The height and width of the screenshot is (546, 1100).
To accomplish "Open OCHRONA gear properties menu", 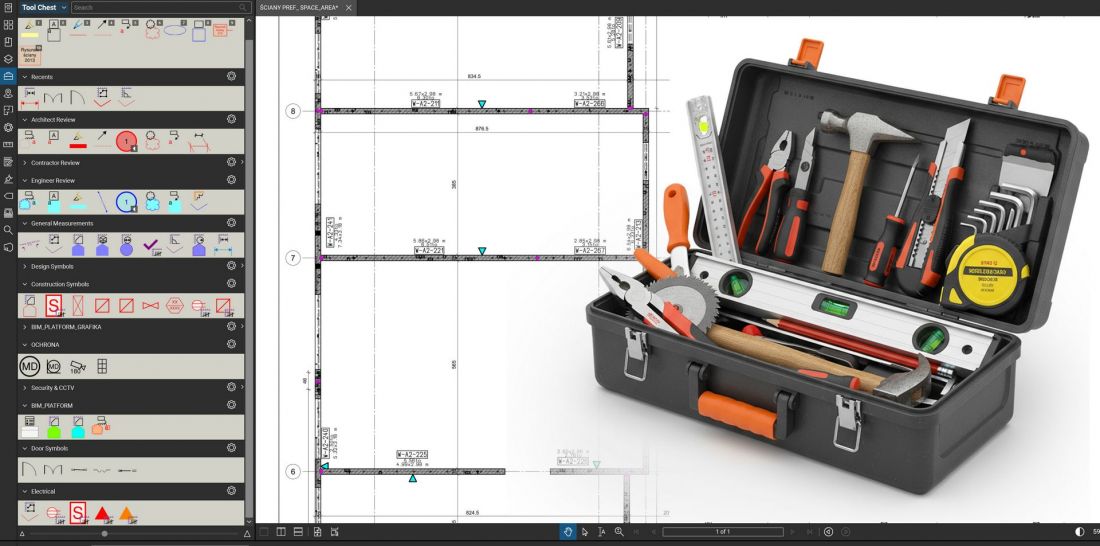I will pyautogui.click(x=232, y=344).
